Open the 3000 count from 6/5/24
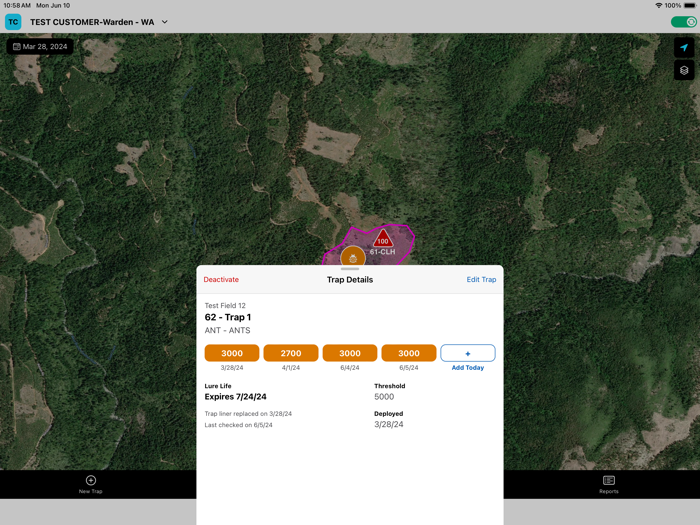This screenshot has height=525, width=700. pyautogui.click(x=408, y=353)
